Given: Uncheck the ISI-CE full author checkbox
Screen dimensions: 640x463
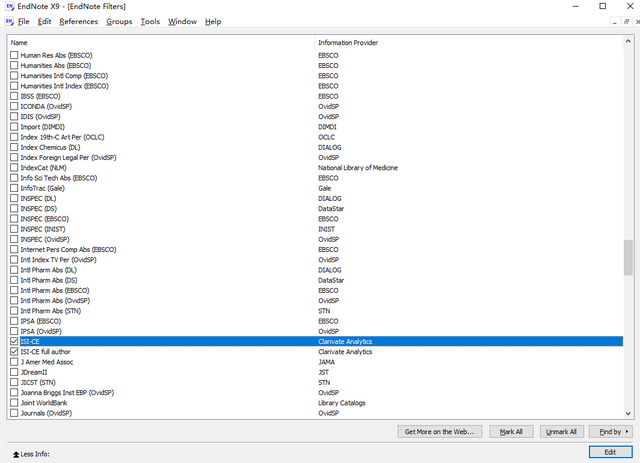Looking at the screenshot, I should [14, 352].
